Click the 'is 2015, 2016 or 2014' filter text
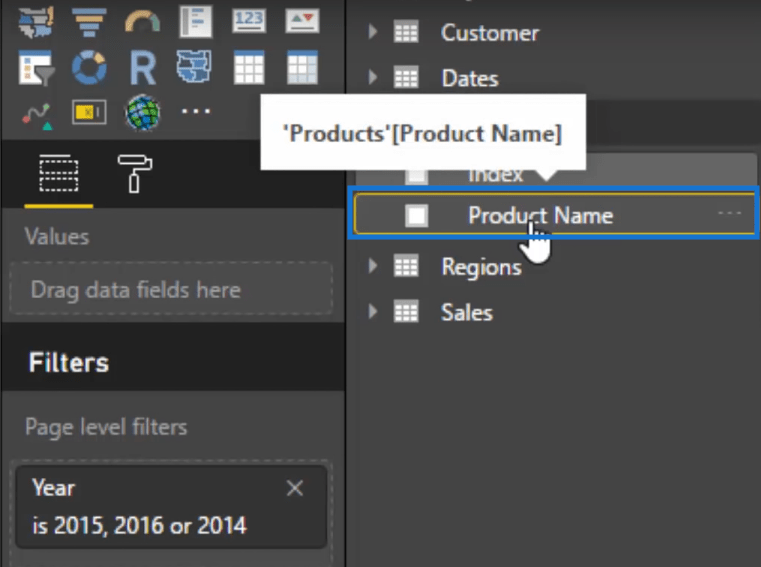 point(140,526)
